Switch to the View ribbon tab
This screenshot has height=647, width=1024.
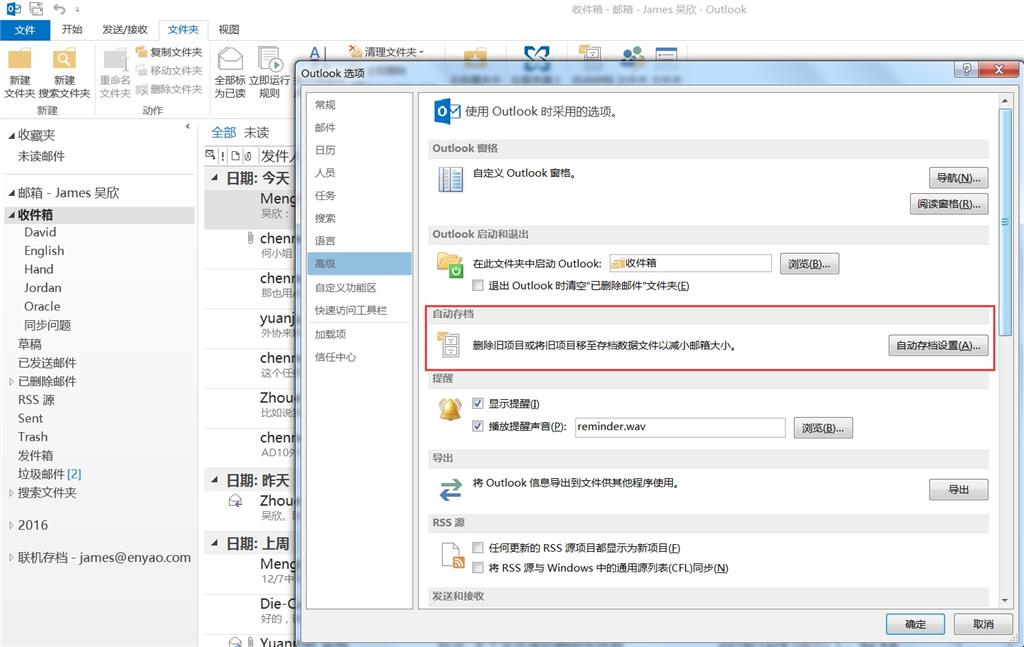tap(229, 29)
